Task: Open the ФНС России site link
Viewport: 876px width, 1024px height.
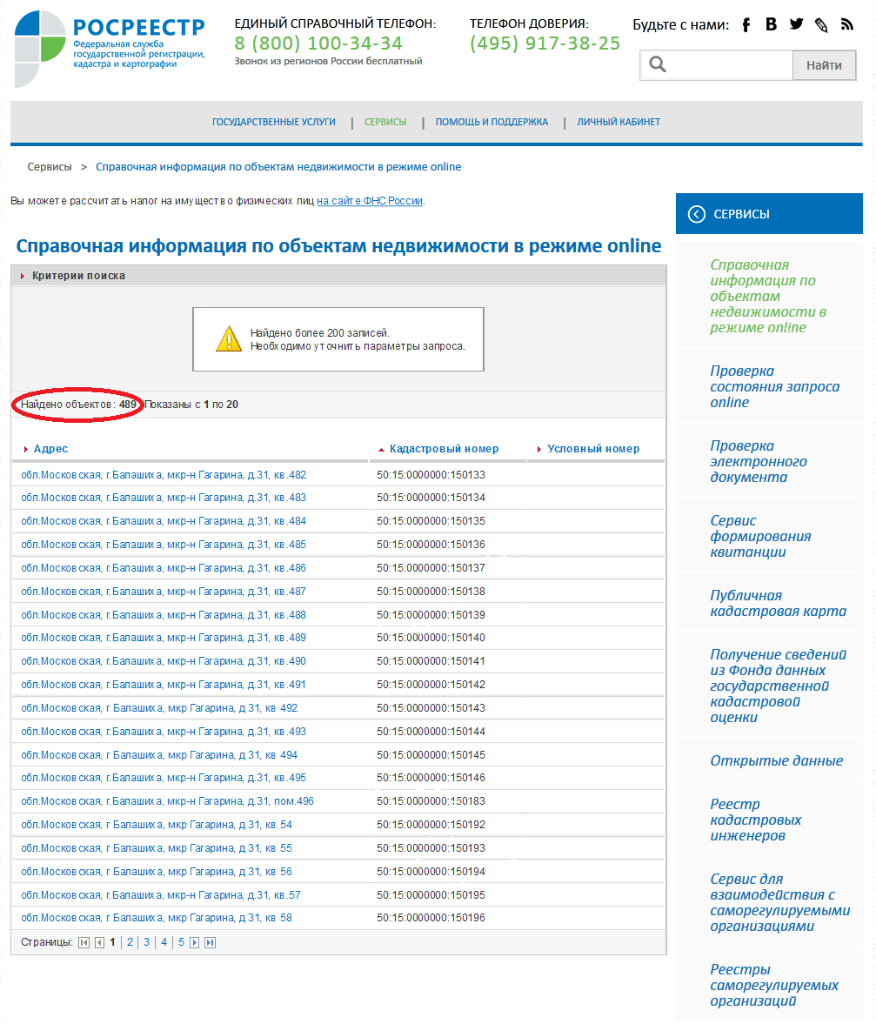Action: pyautogui.click(x=370, y=201)
